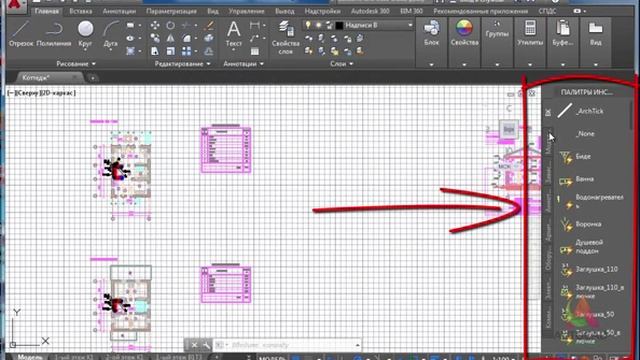Open Свойства слоя layer properties

pyautogui.click(x=285, y=38)
